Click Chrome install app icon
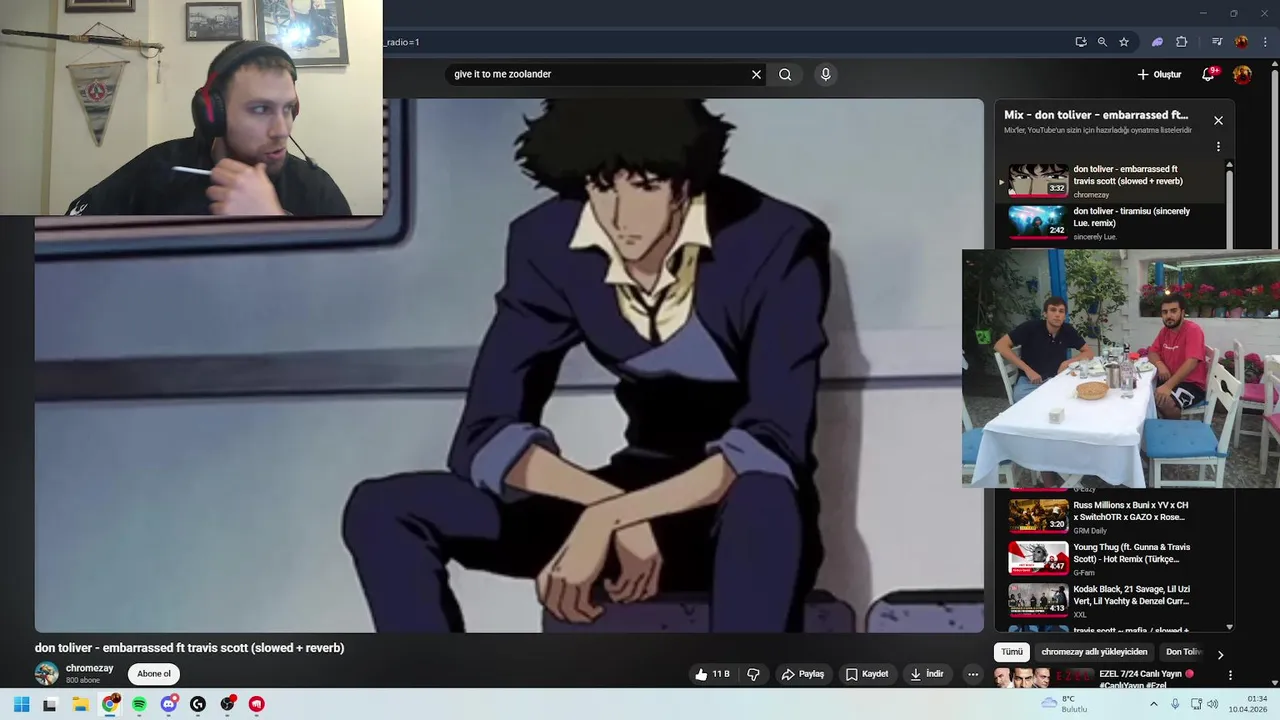The height and width of the screenshot is (720, 1280). (1081, 42)
